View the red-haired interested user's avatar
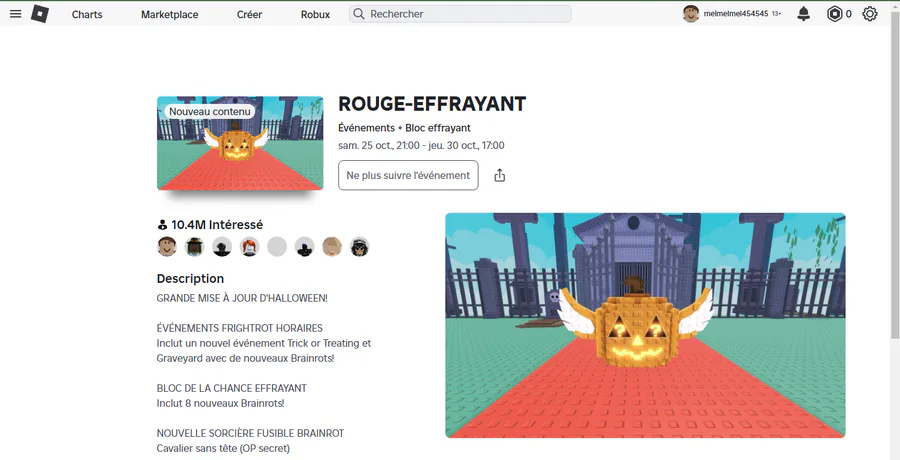900x460 pixels. pyautogui.click(x=249, y=246)
